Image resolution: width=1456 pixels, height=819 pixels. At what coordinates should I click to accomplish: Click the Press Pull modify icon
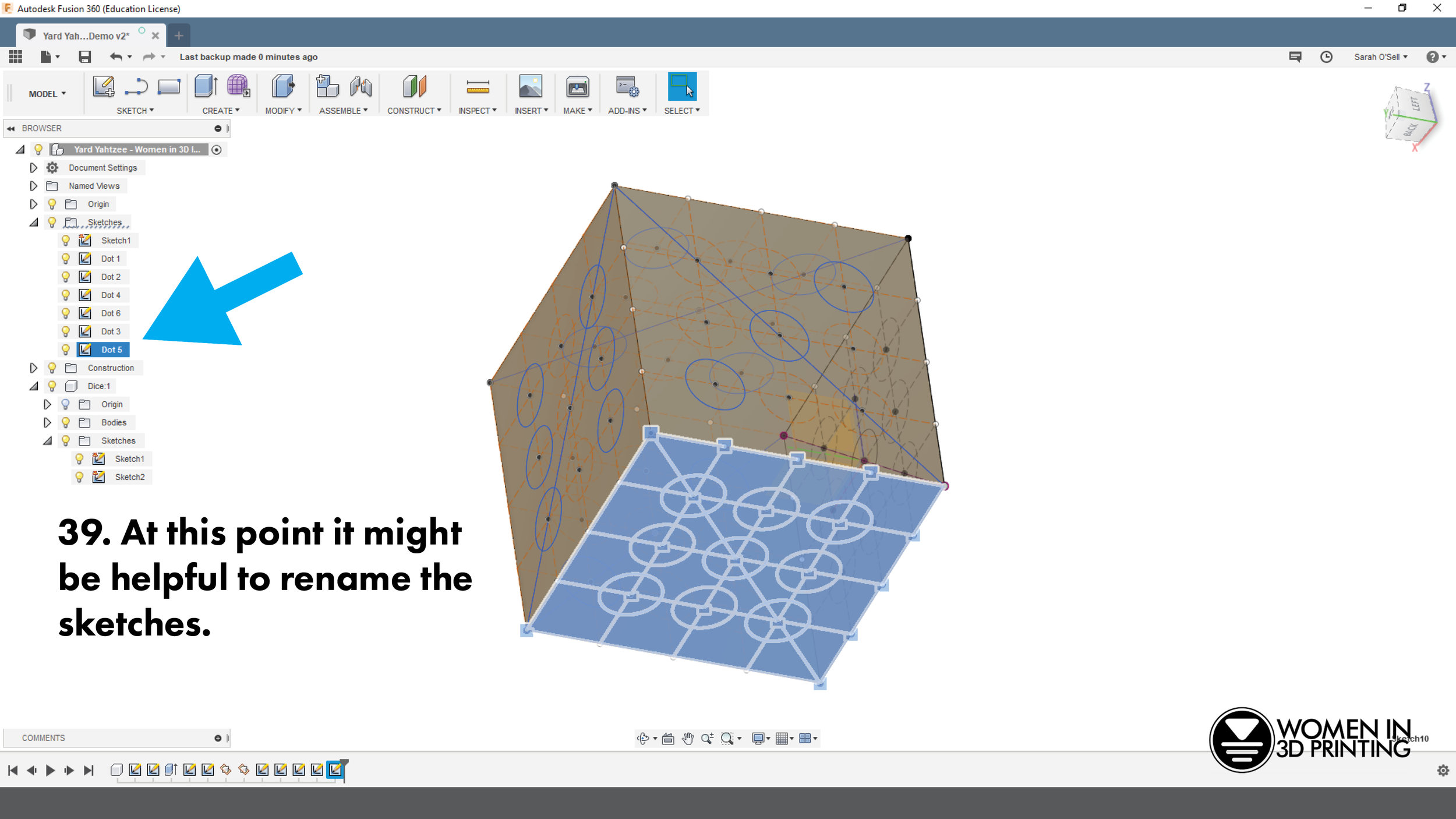coord(283,86)
